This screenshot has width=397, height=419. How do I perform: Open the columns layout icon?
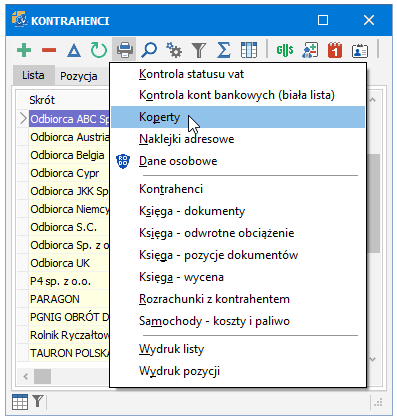[x=249, y=50]
